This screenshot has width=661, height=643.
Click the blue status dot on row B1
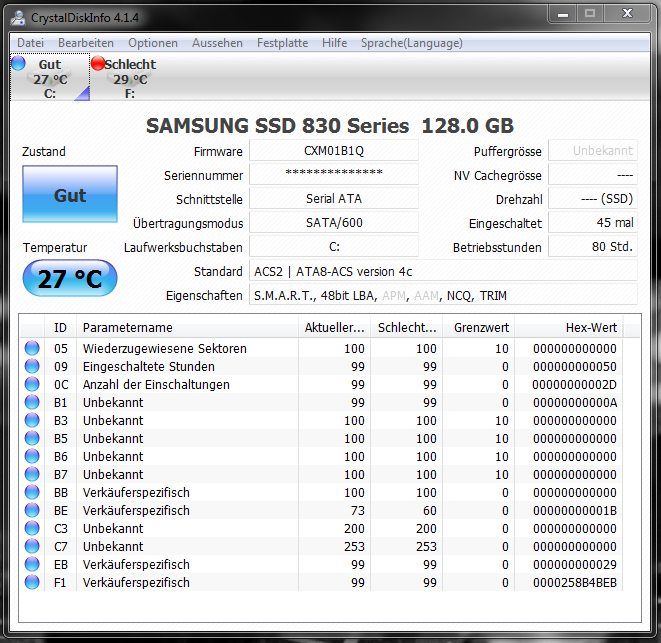(32, 402)
